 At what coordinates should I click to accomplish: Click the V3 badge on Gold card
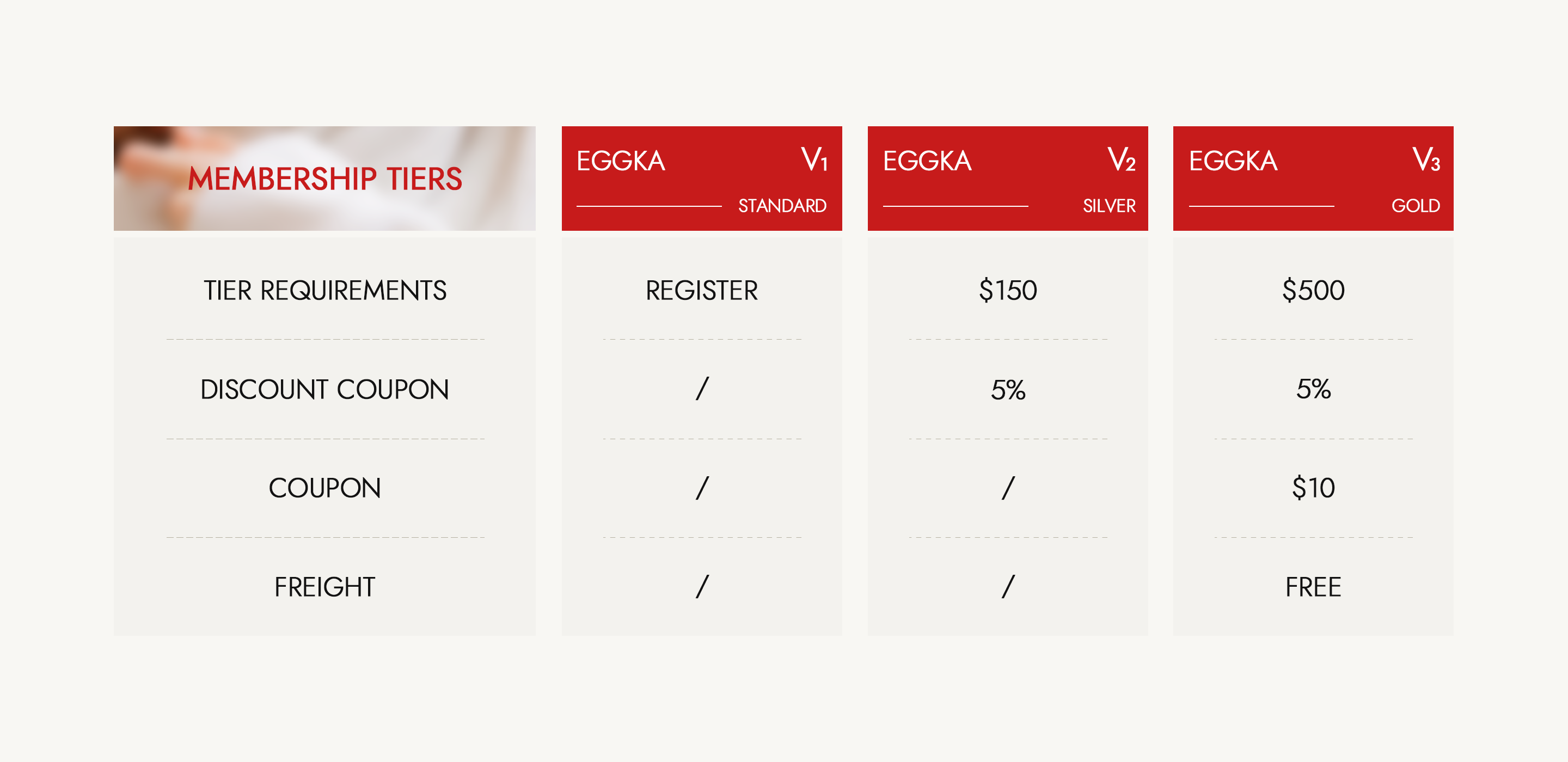click(1425, 159)
